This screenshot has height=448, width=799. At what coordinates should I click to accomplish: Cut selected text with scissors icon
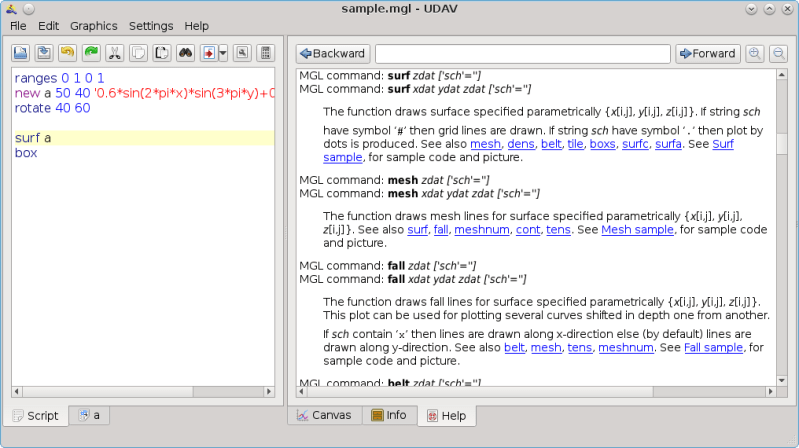(115, 53)
